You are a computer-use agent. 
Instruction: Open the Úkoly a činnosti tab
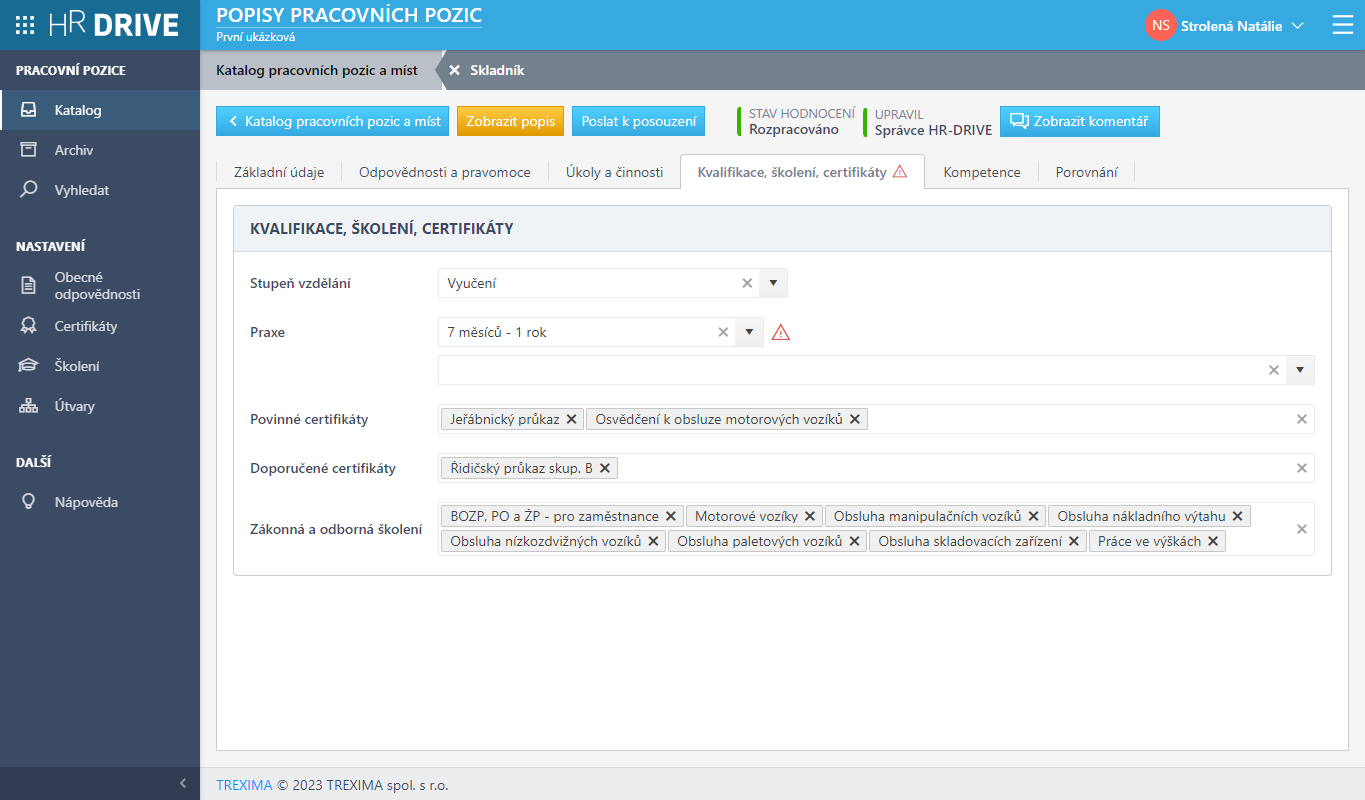(614, 172)
